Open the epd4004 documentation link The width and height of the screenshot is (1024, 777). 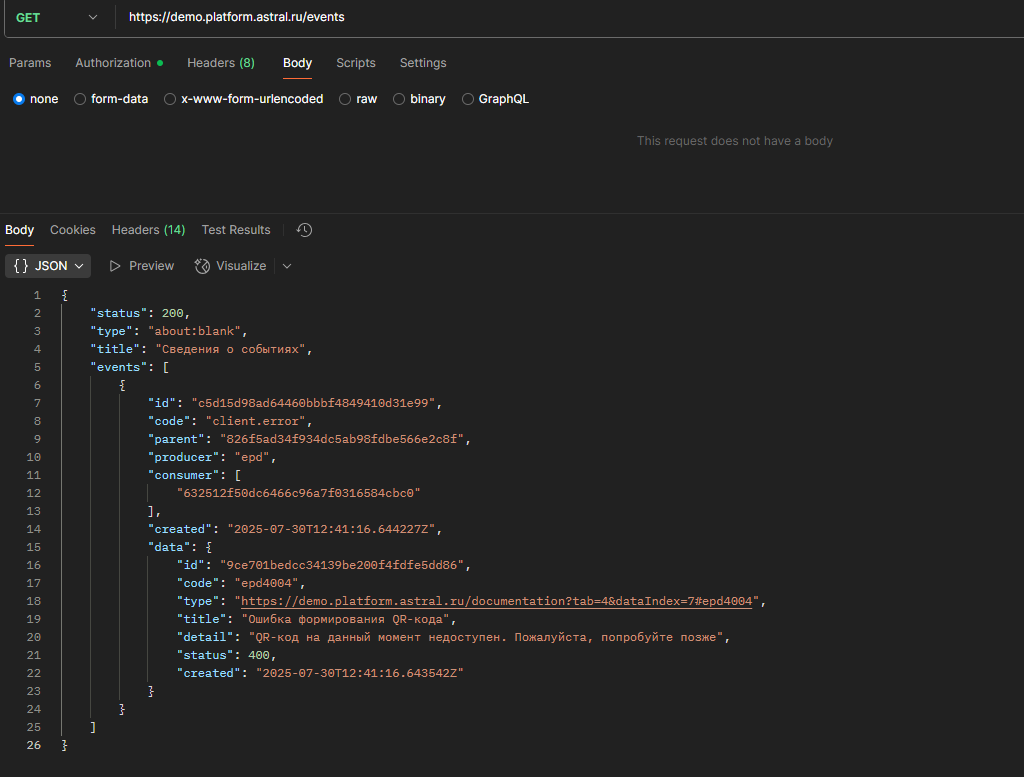(x=496, y=601)
